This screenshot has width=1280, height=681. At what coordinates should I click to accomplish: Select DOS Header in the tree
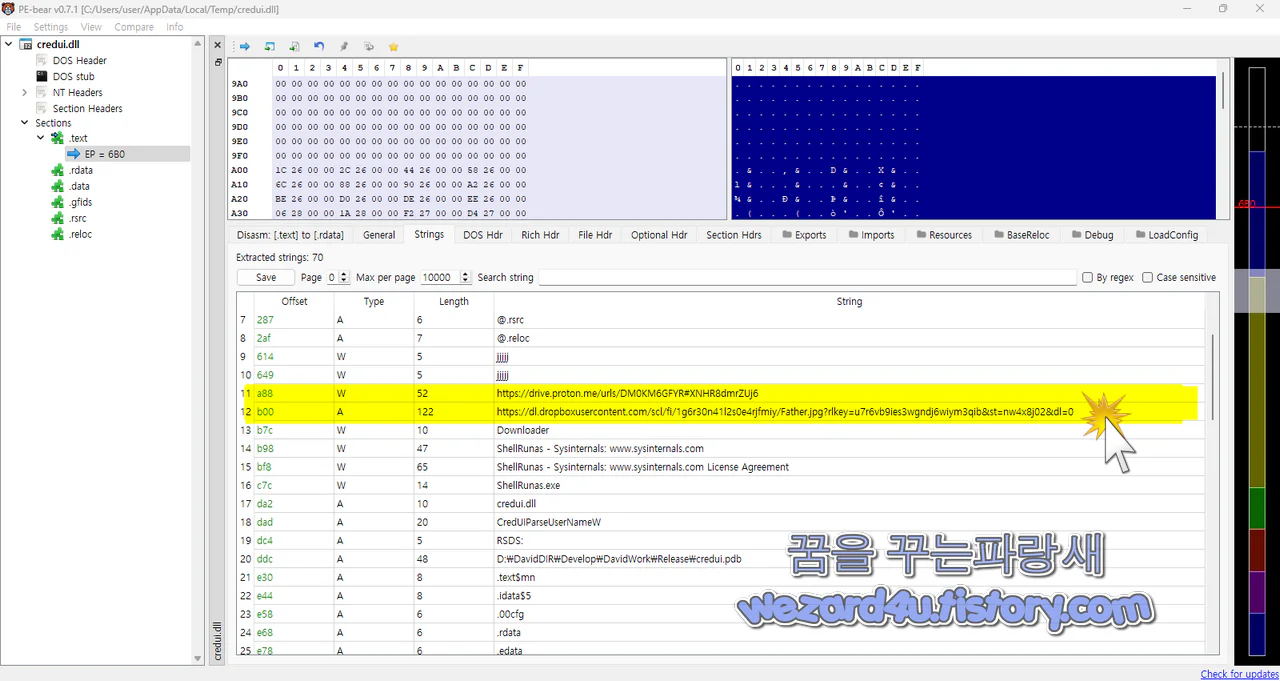[x=80, y=60]
